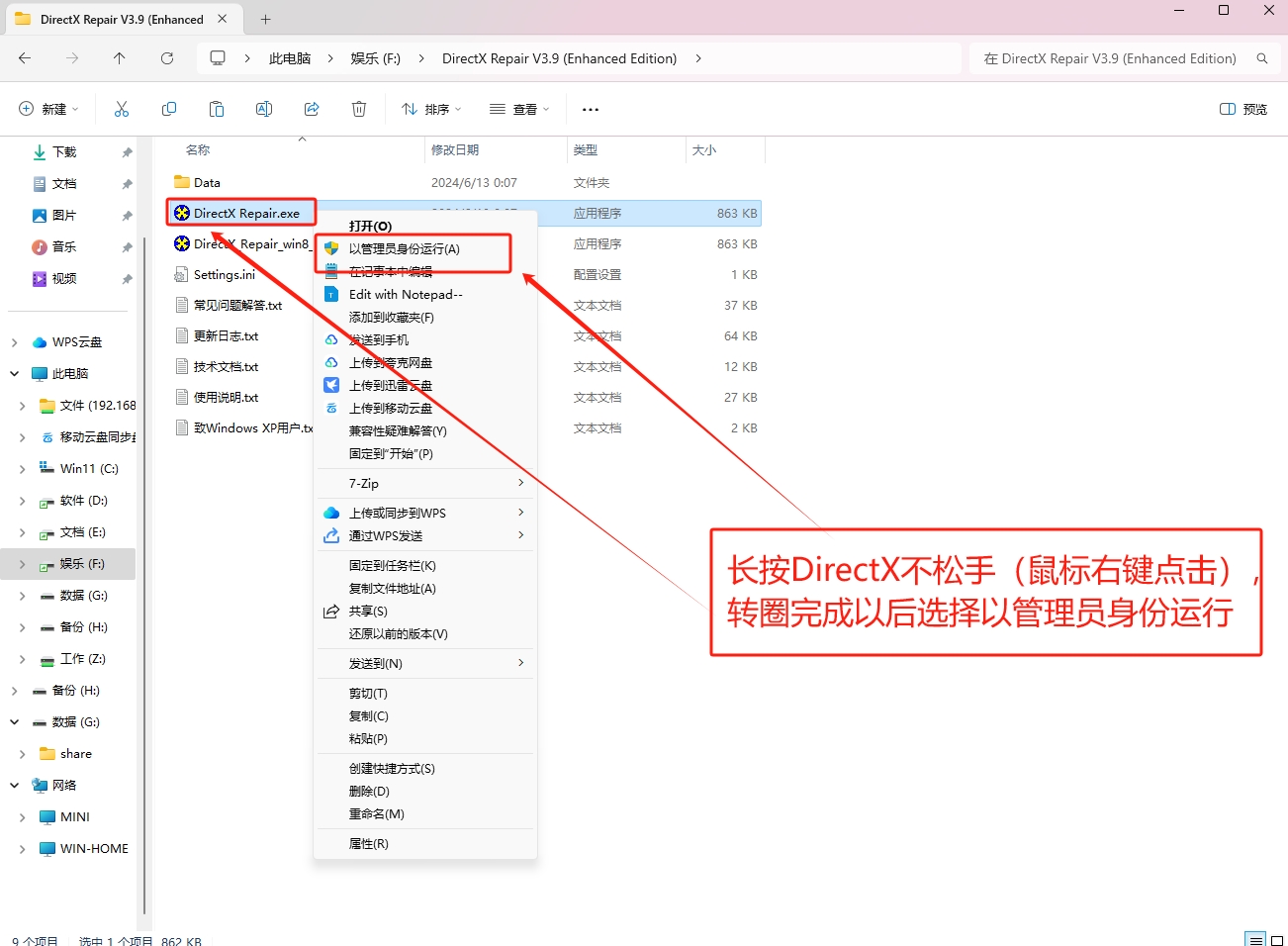Open a new File Explorer tab
1288x946 pixels.
pyautogui.click(x=265, y=19)
